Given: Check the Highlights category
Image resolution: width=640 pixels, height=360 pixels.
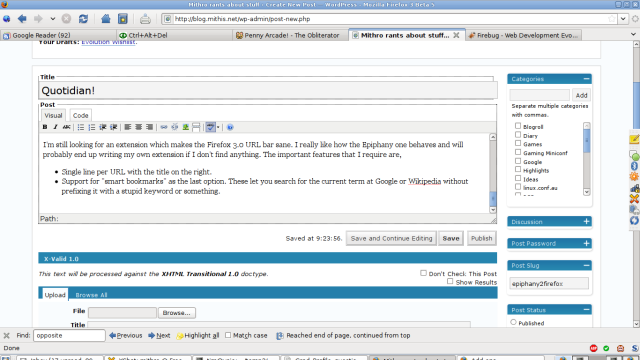Looking at the screenshot, I should 518,169.
